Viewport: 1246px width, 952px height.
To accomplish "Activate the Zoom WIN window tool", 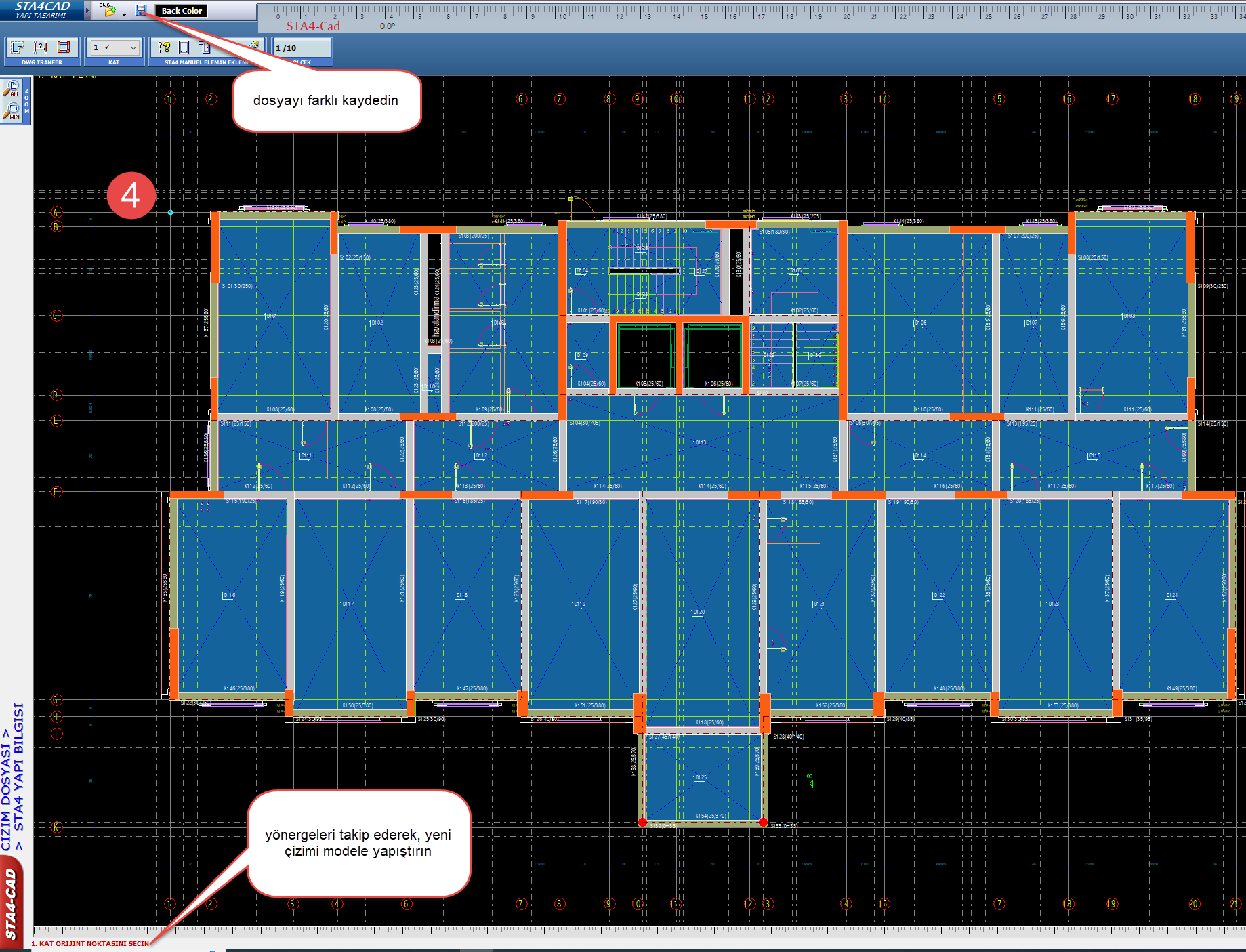I will coord(14,111).
